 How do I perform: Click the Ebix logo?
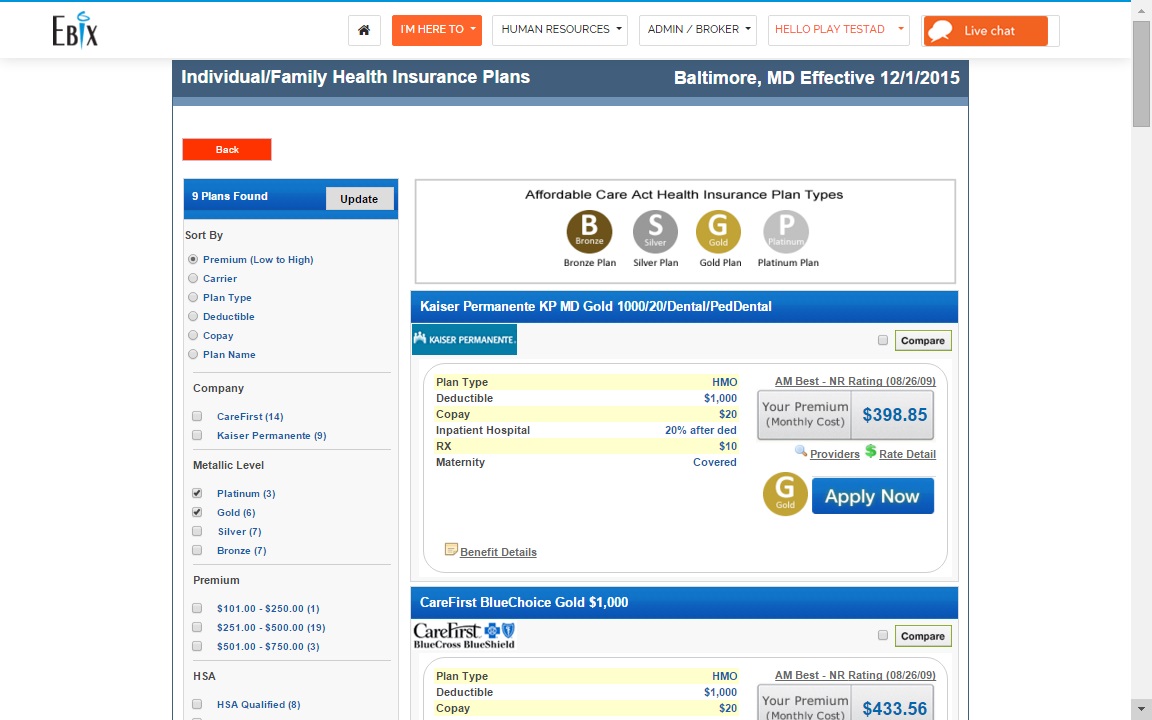pyautogui.click(x=75, y=30)
